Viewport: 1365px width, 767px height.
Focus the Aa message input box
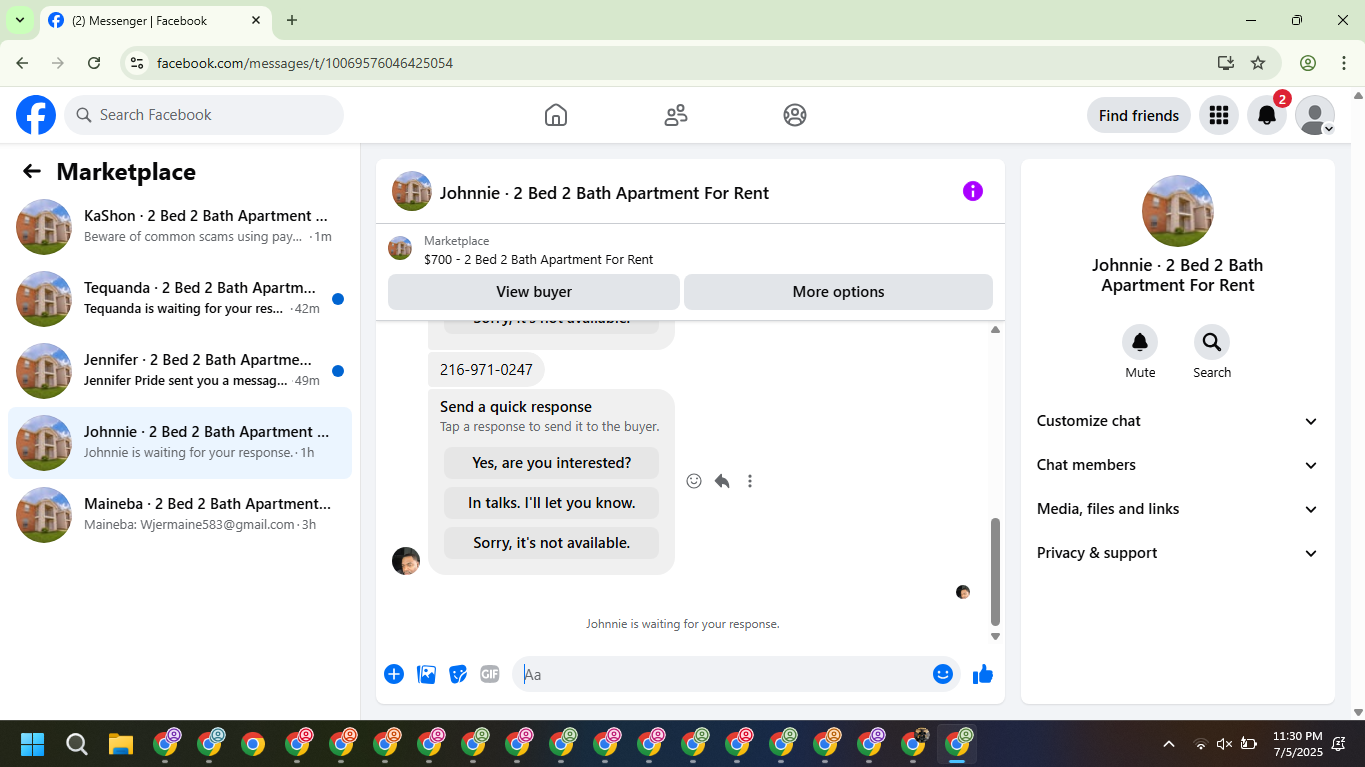coord(724,674)
